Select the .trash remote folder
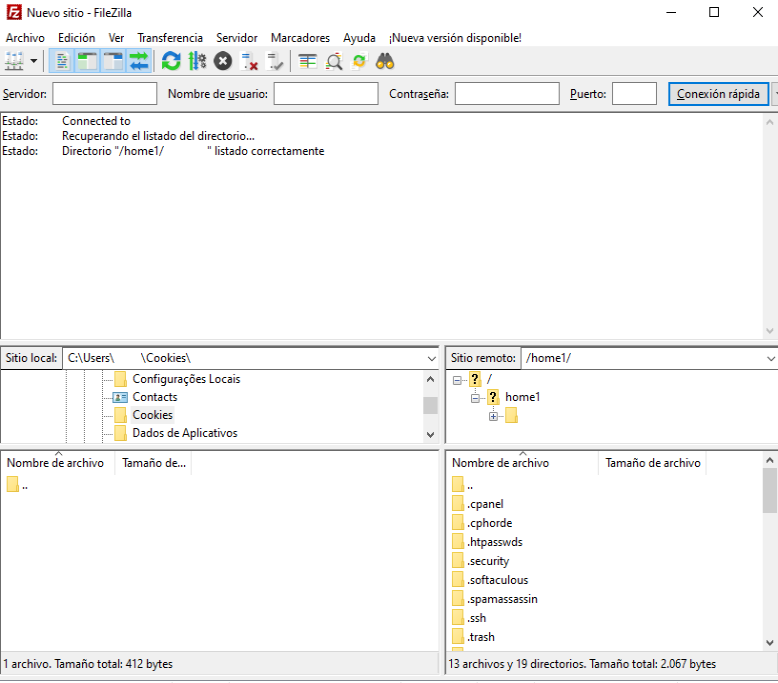 point(473,637)
